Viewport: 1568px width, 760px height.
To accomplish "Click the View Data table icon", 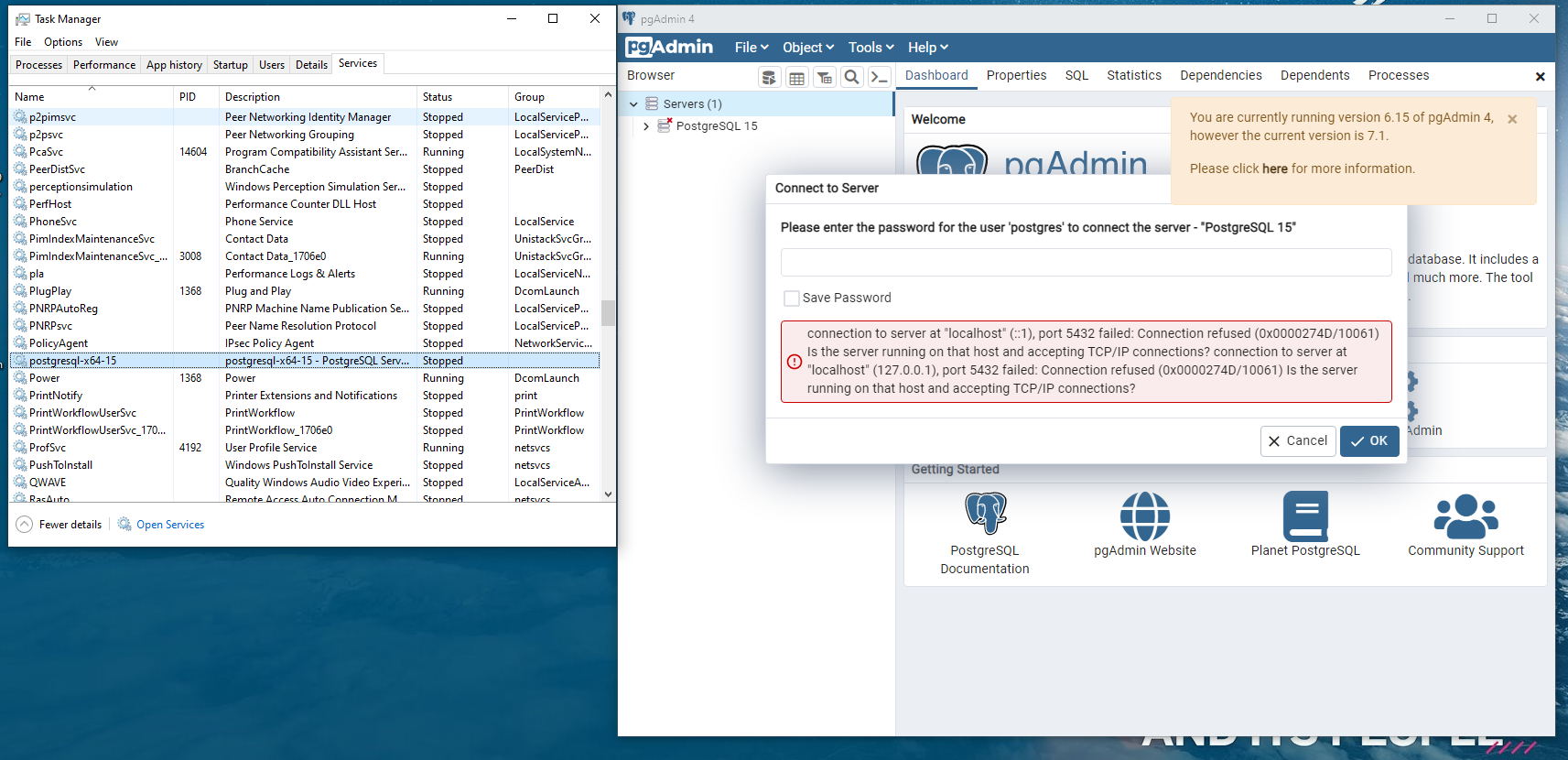I will point(796,78).
